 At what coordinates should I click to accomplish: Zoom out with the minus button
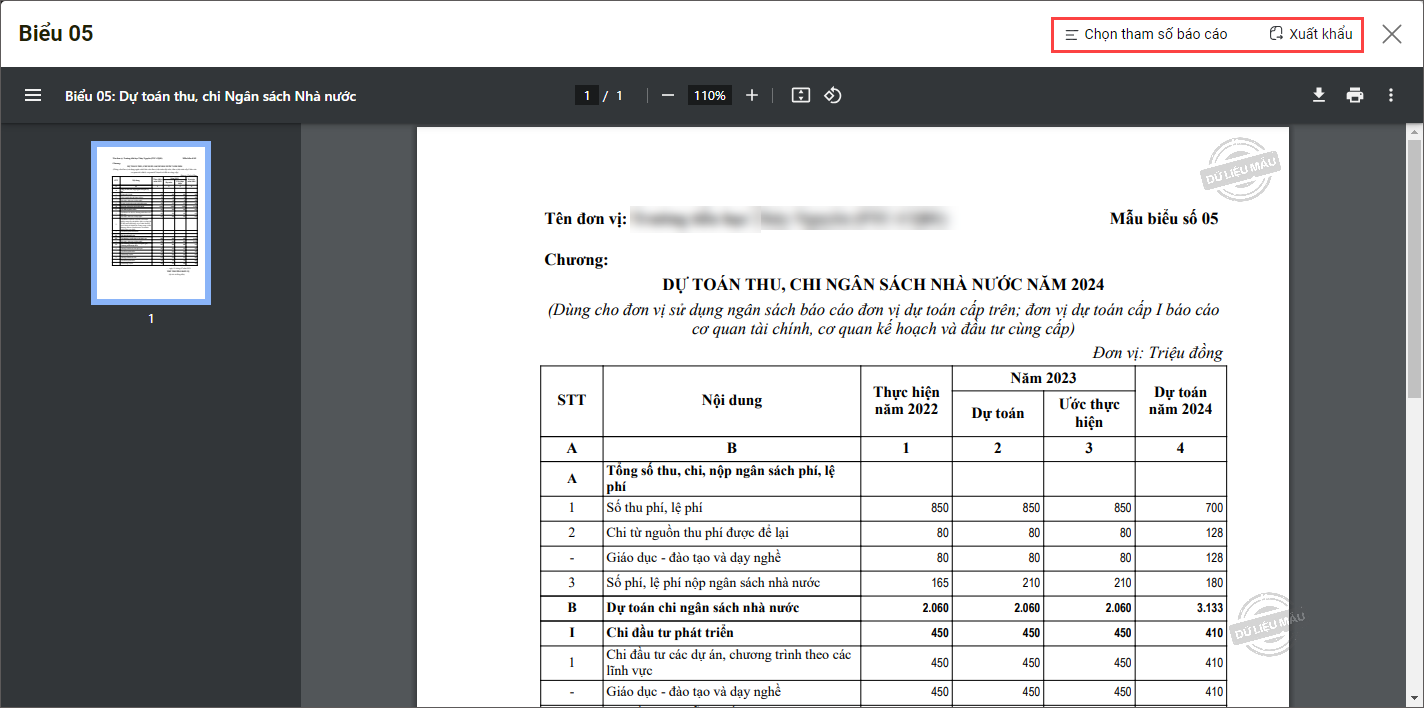(x=668, y=96)
